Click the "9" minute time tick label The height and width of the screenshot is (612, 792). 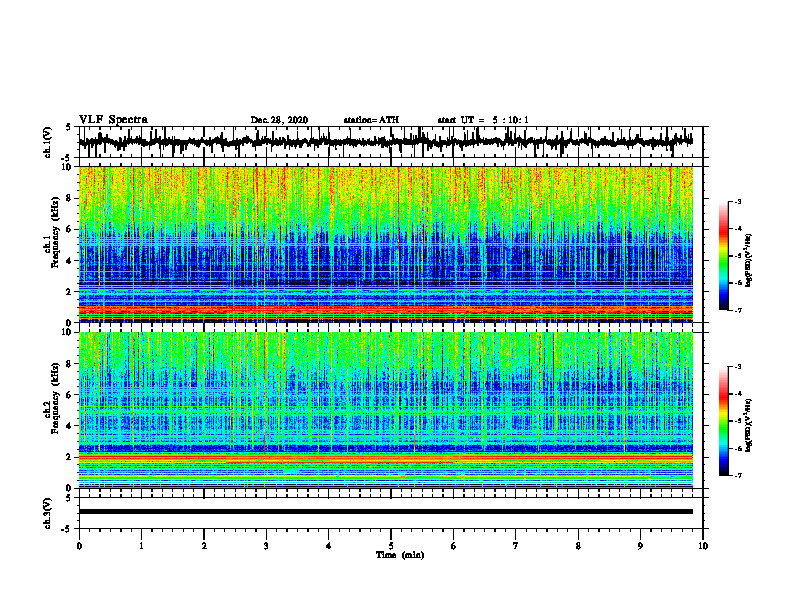pos(640,546)
